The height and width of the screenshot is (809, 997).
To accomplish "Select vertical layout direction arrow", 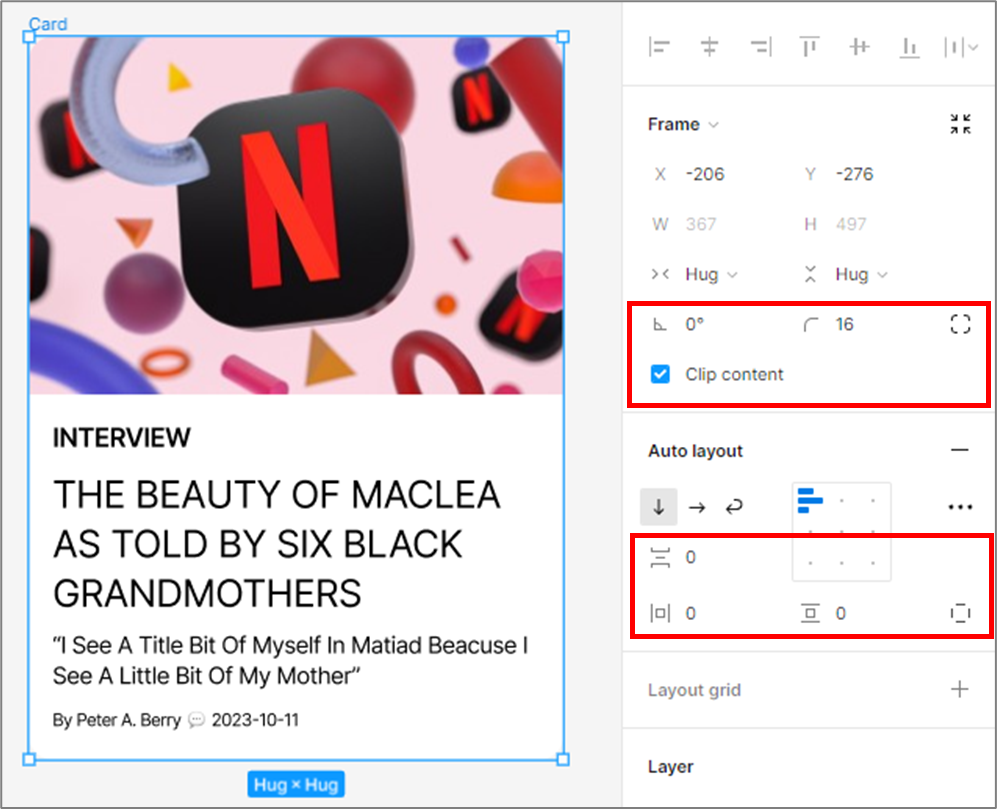I will click(659, 507).
